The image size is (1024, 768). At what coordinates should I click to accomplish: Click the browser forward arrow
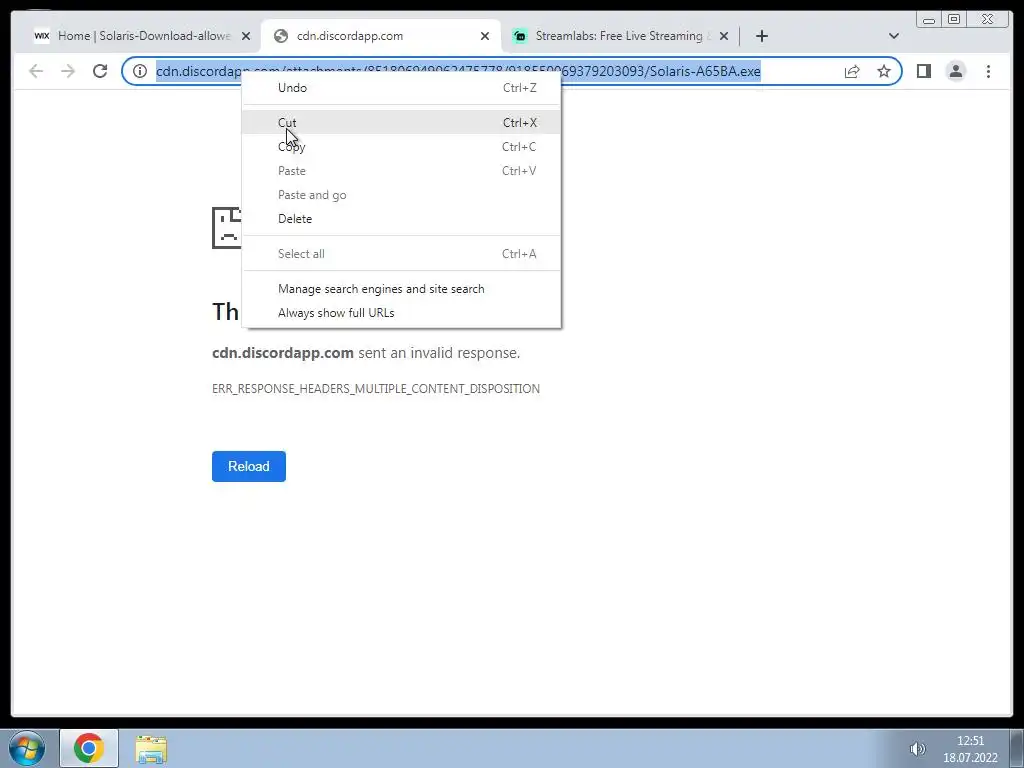pos(68,71)
